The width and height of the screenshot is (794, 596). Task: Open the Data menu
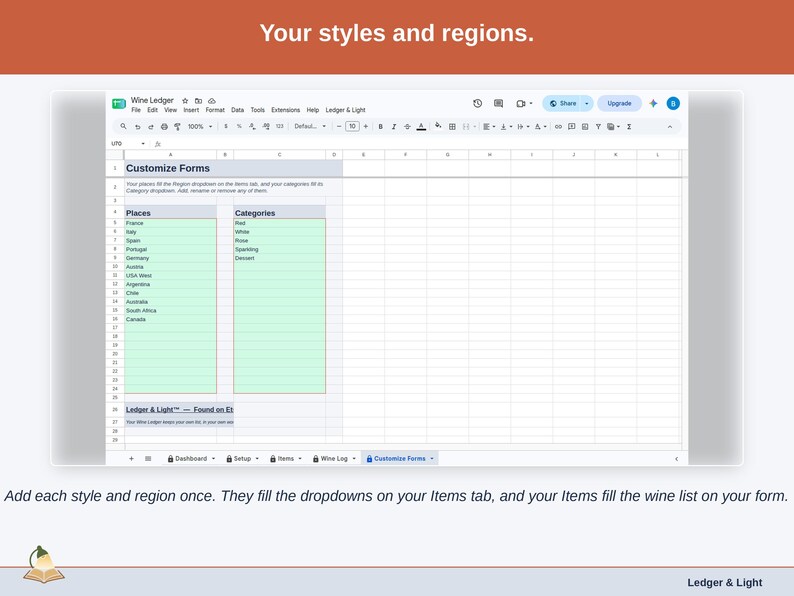tap(237, 110)
